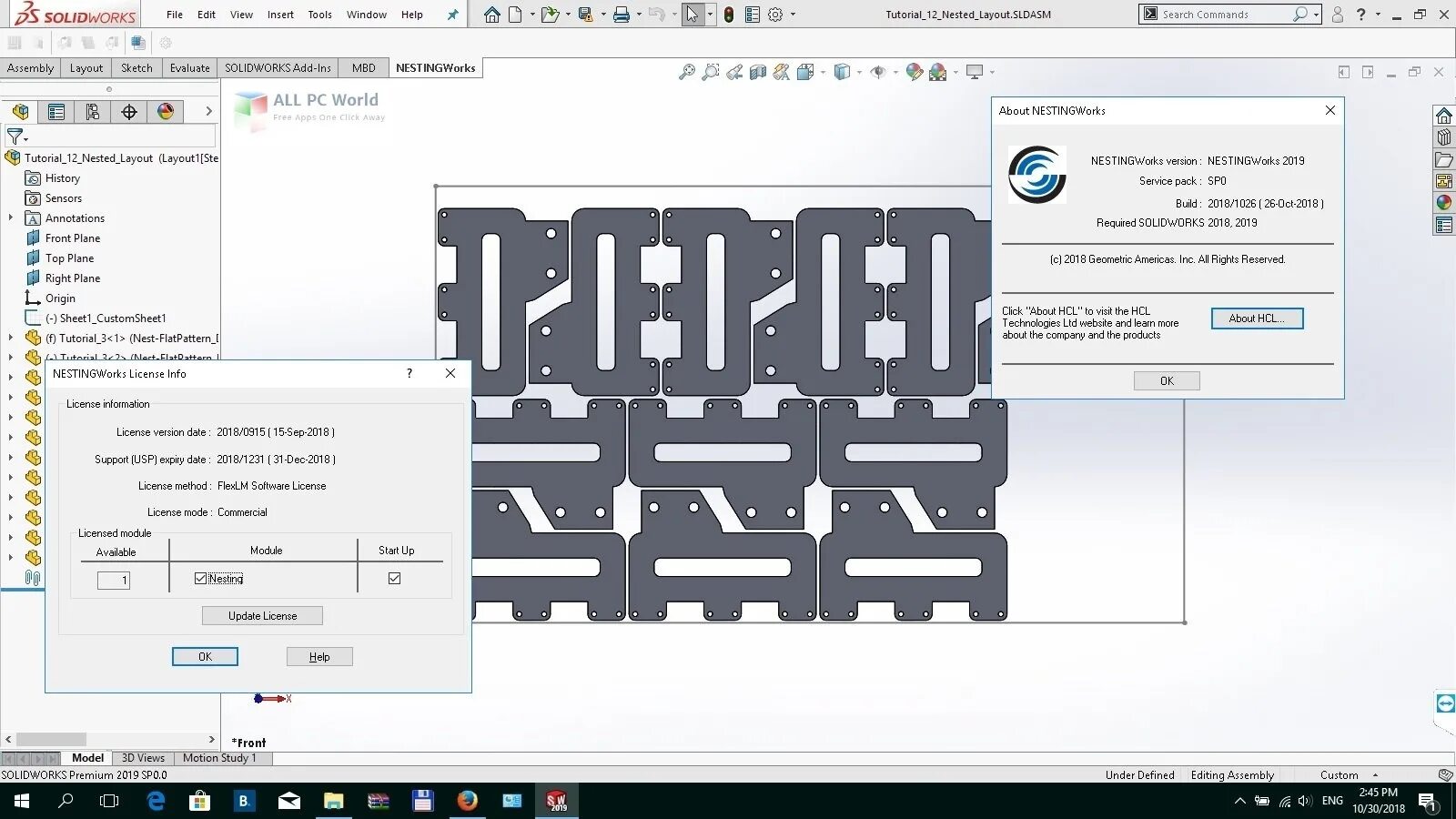Go to the SOLIDWORKS Home welcome icon

click(492, 15)
